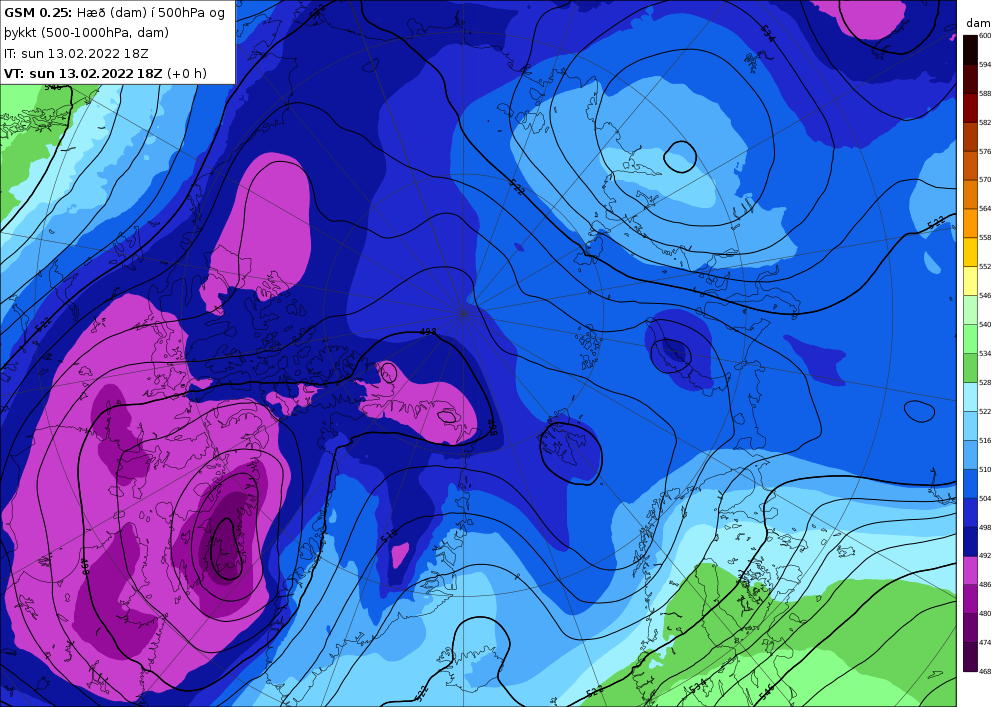Click the magenta colorbar band between 486 and 492
This screenshot has width=1000, height=707.
pos(969,571)
